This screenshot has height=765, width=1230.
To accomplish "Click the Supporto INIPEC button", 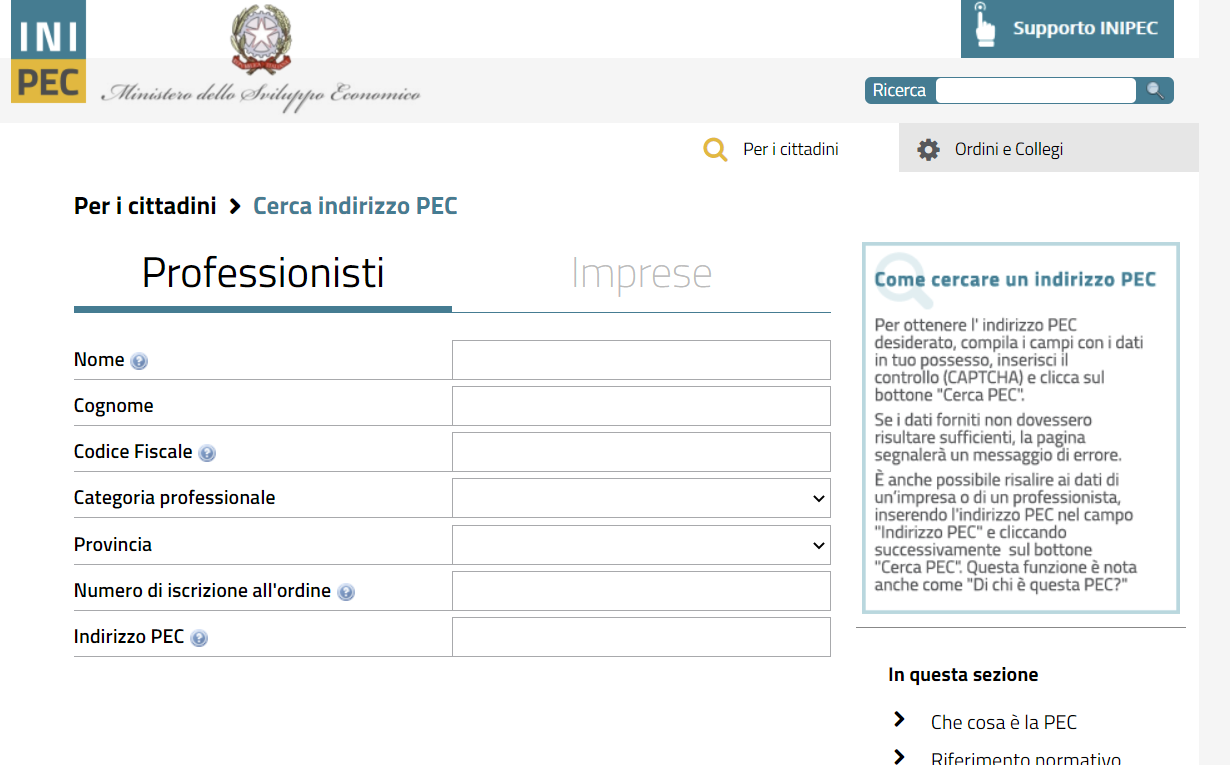I will point(1067,28).
